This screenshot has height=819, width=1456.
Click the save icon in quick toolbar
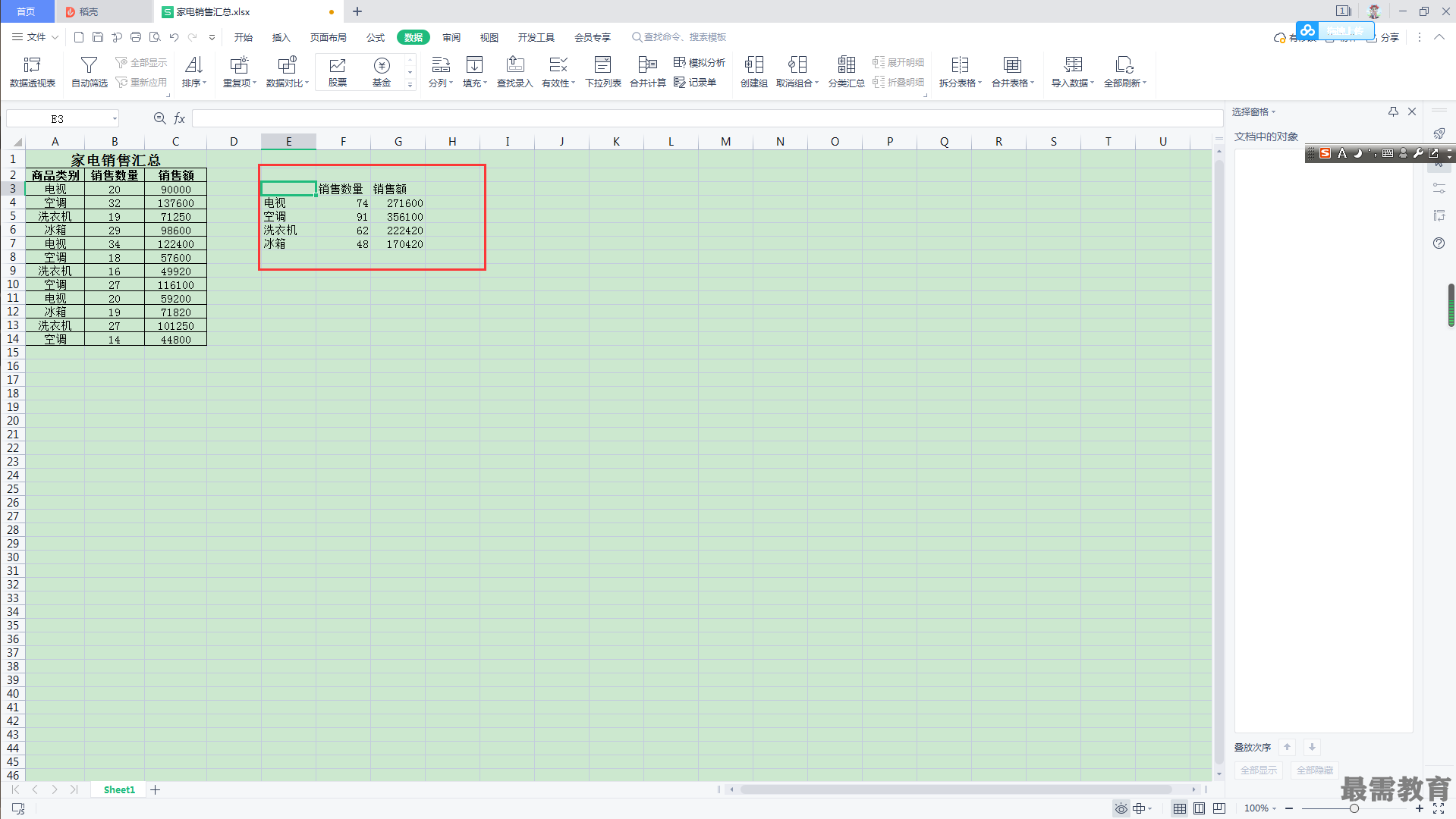click(98, 36)
